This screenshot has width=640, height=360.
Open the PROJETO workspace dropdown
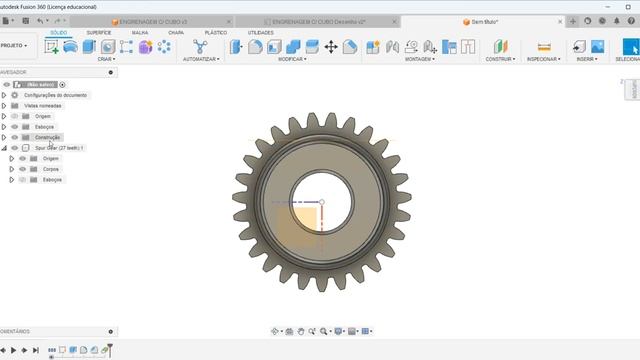pos(13,46)
